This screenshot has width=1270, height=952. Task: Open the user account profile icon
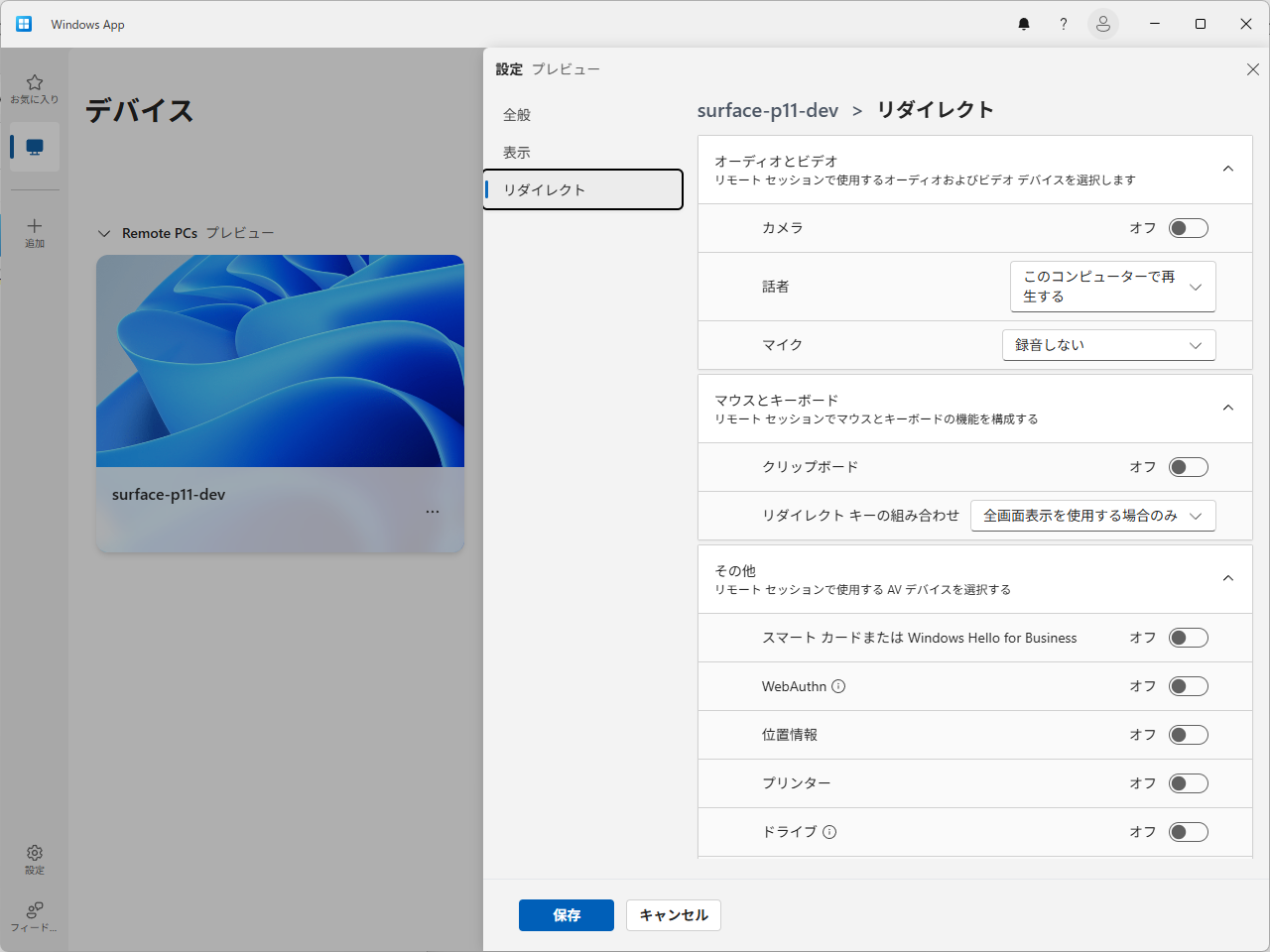1103,24
